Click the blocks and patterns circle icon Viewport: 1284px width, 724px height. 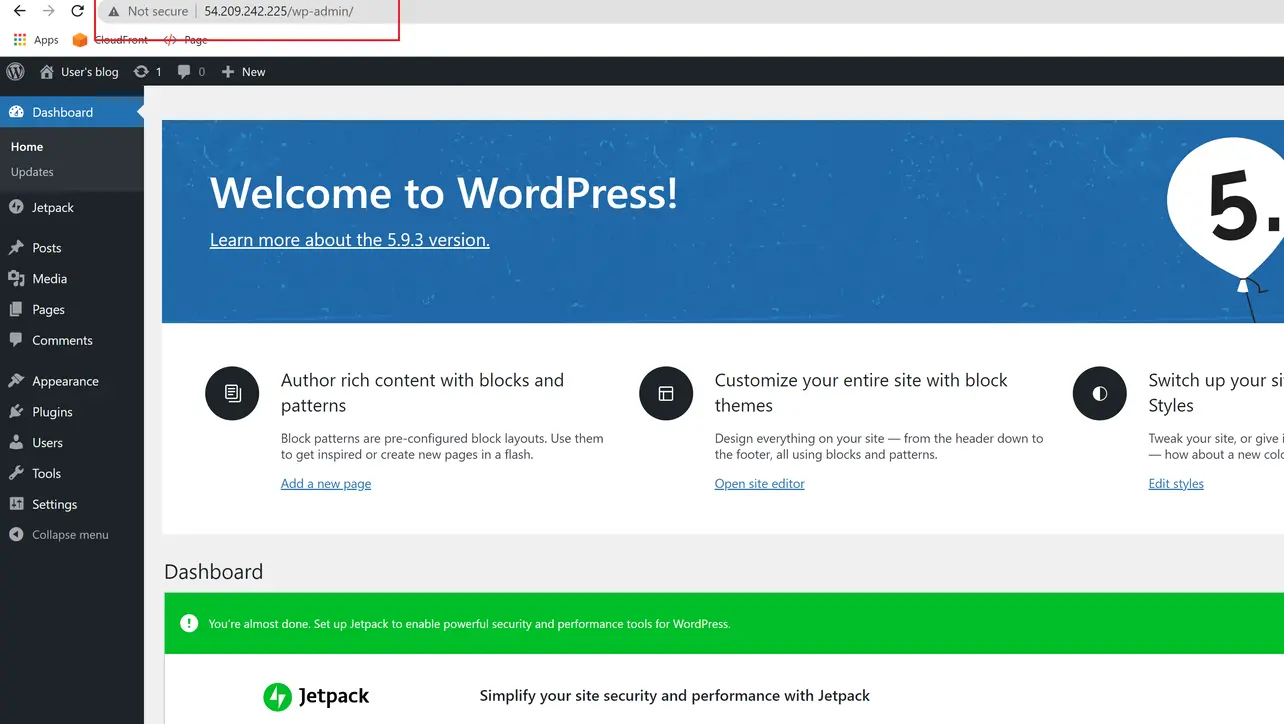point(232,393)
